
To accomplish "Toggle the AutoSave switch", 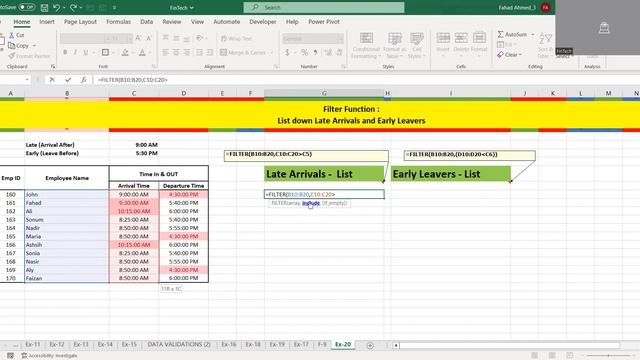I will pos(27,7).
